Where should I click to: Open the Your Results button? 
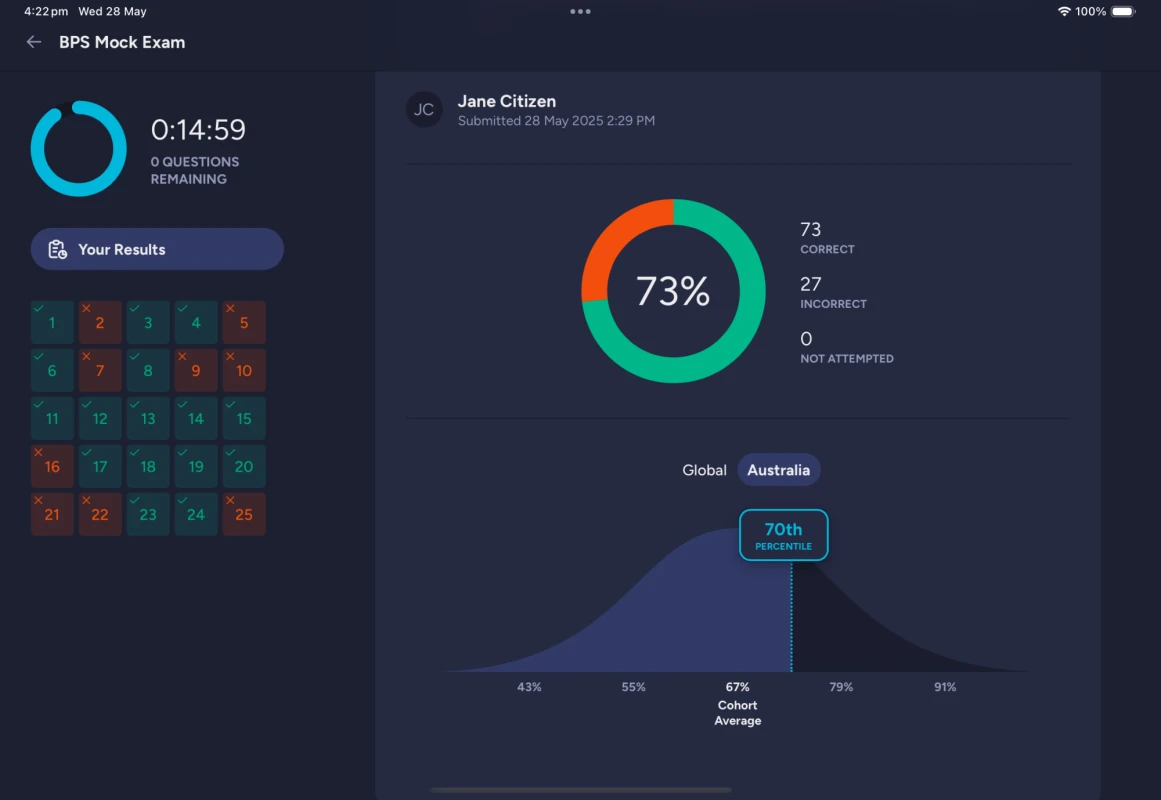coord(157,250)
